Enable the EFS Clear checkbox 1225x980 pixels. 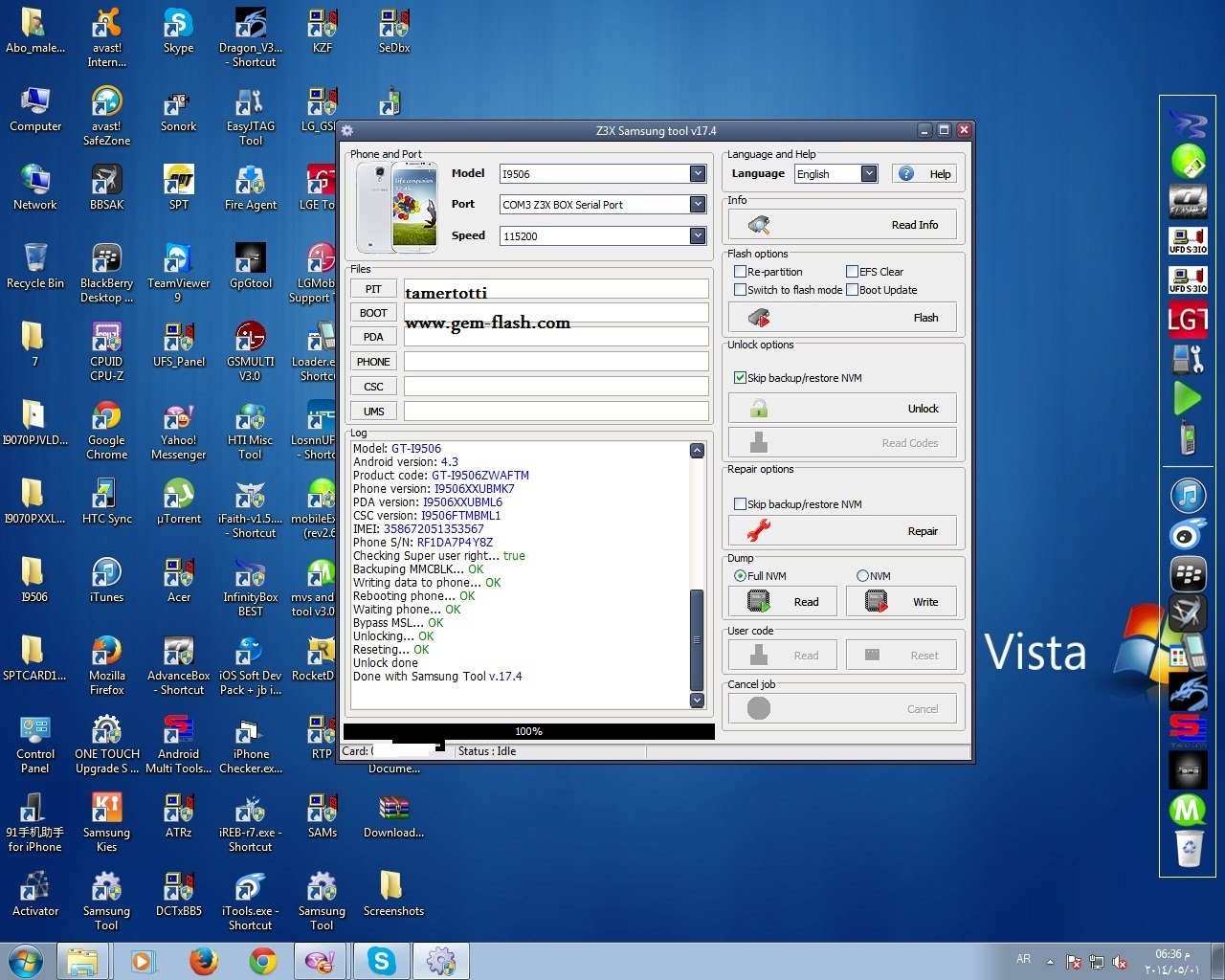(x=852, y=272)
